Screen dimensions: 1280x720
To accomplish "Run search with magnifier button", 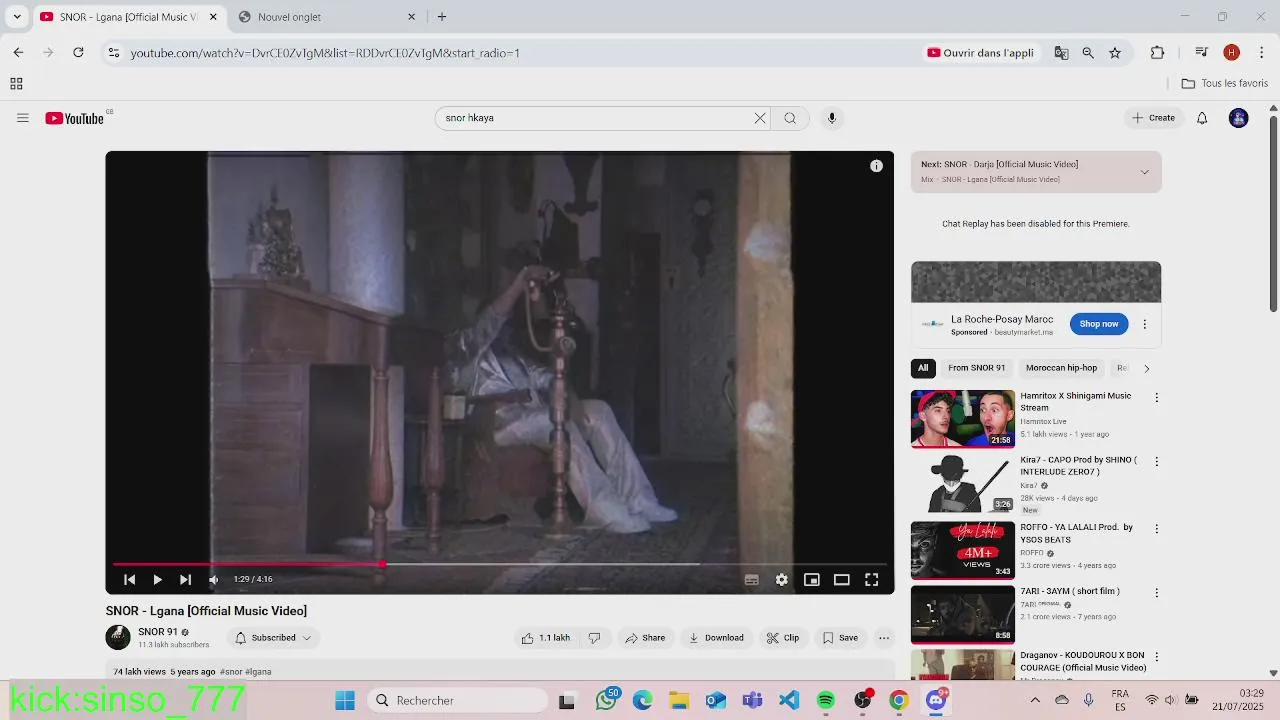I will coord(790,118).
